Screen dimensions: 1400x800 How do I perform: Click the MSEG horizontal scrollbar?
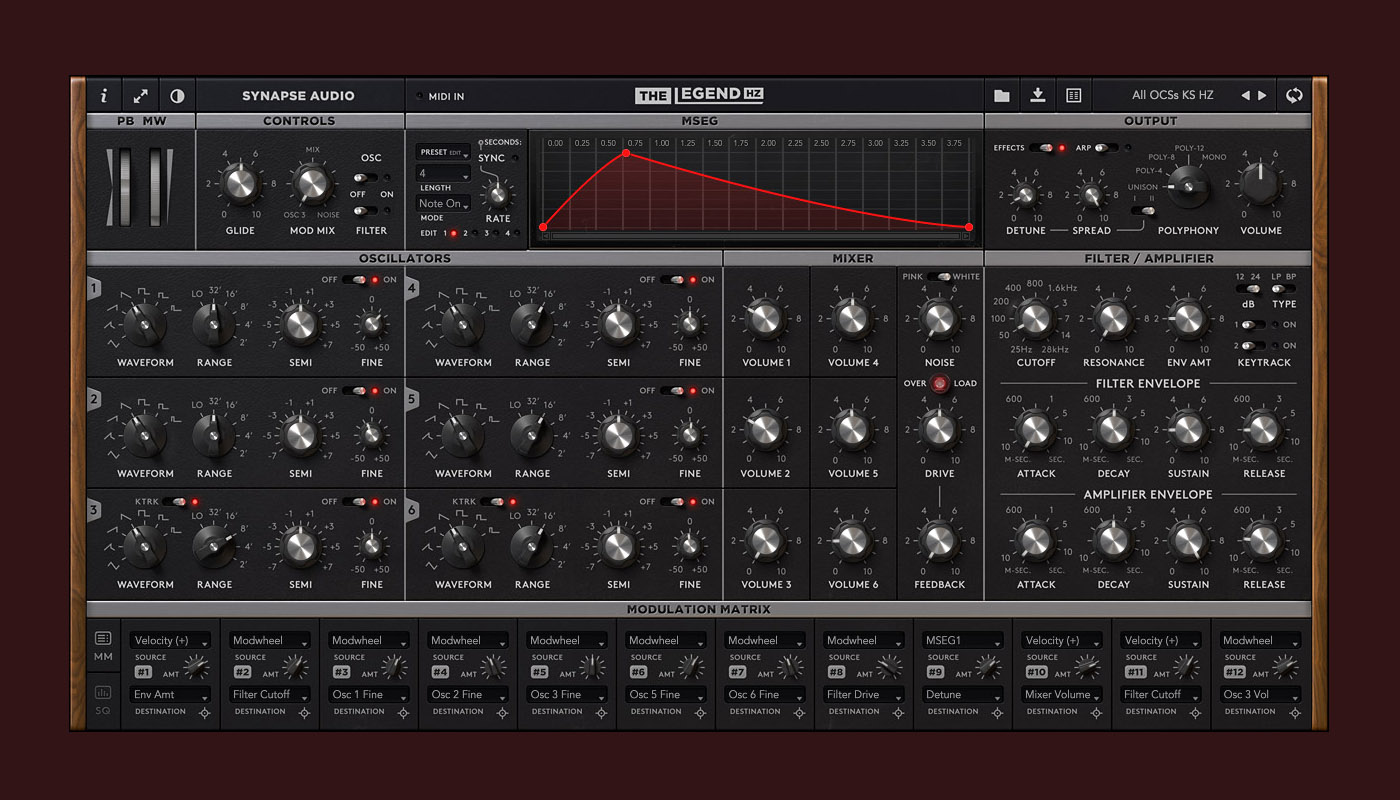click(755, 237)
